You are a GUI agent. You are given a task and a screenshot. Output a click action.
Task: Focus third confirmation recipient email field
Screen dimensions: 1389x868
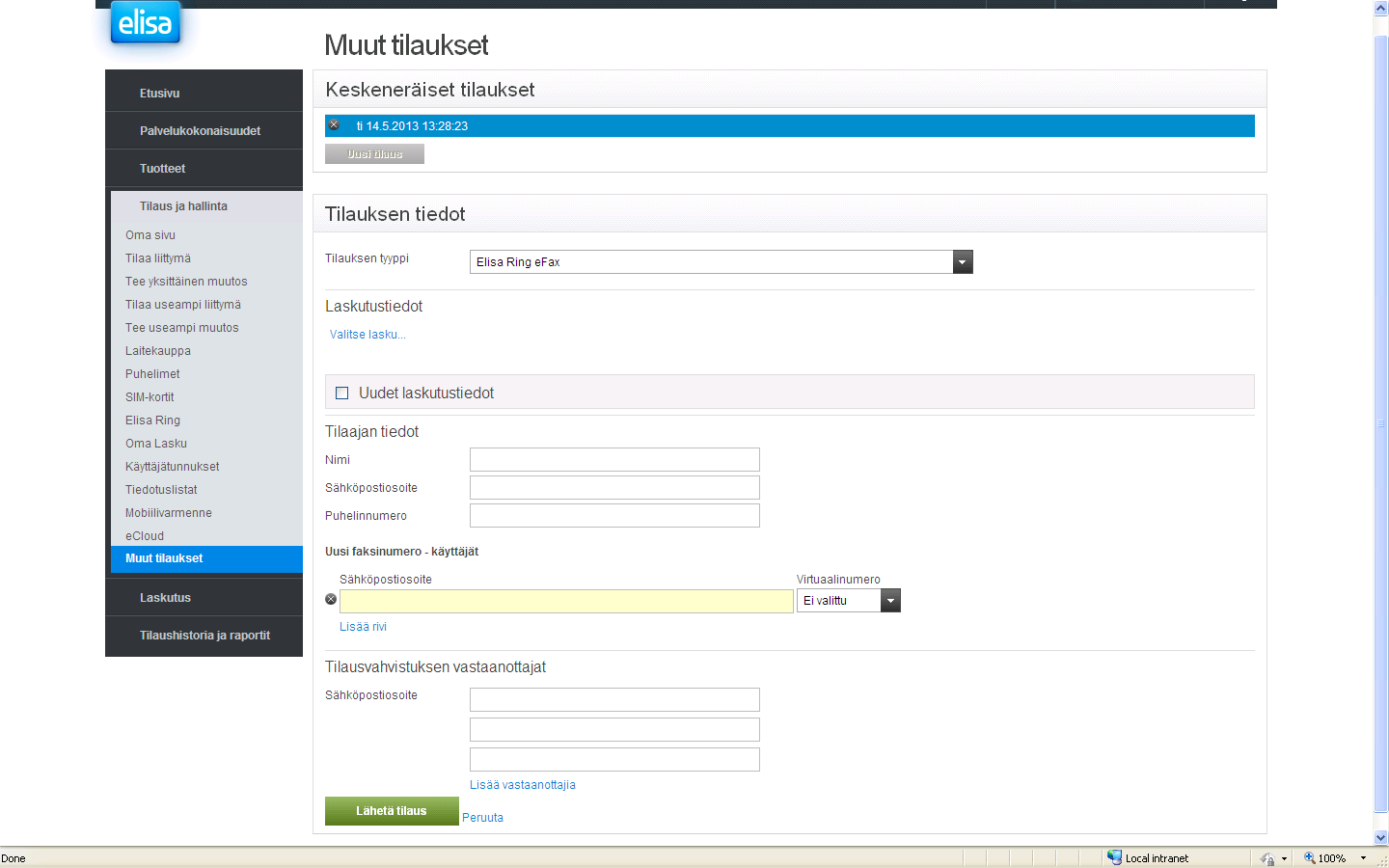tap(614, 759)
